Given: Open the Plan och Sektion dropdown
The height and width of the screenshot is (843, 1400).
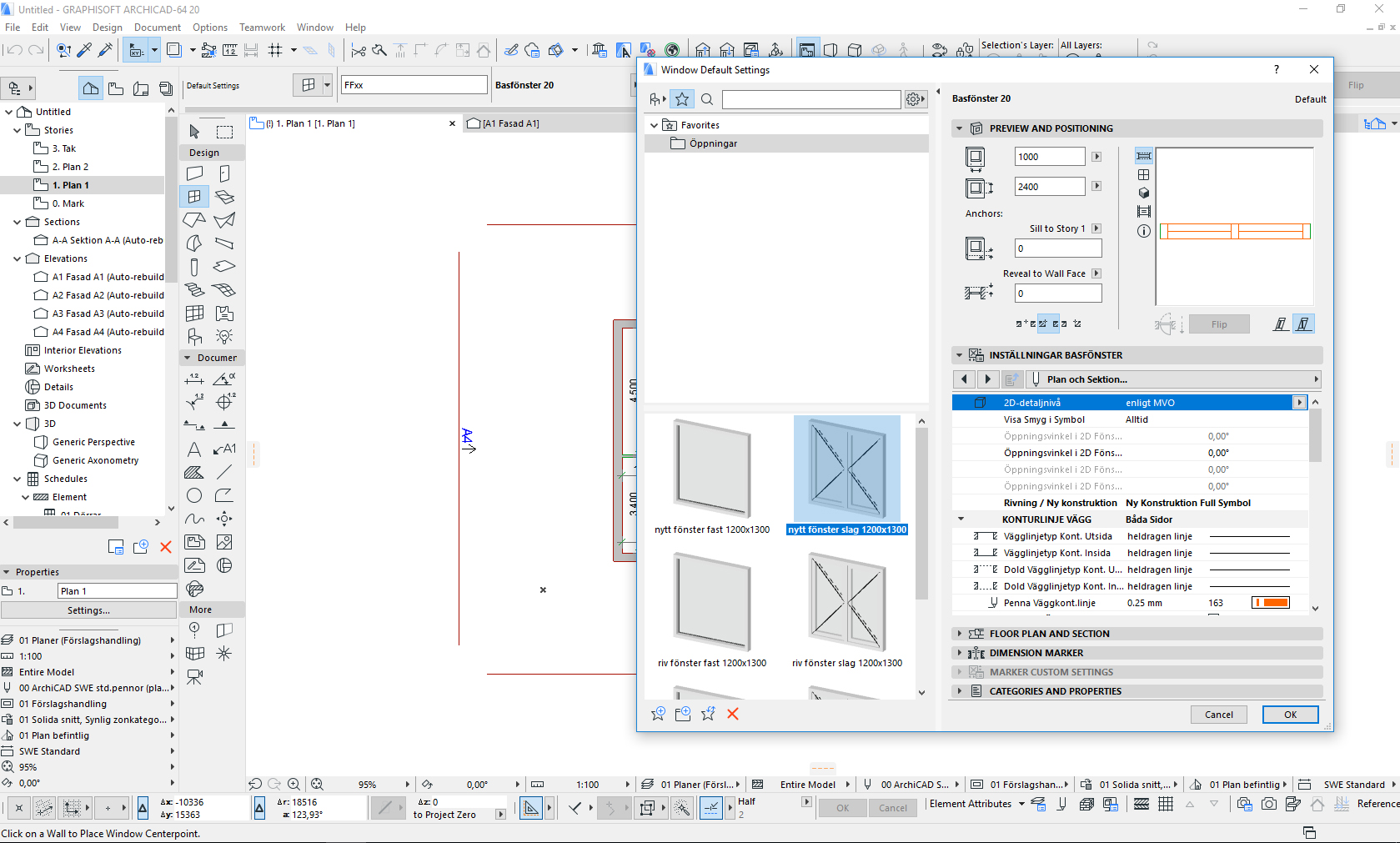Looking at the screenshot, I should [x=1174, y=379].
